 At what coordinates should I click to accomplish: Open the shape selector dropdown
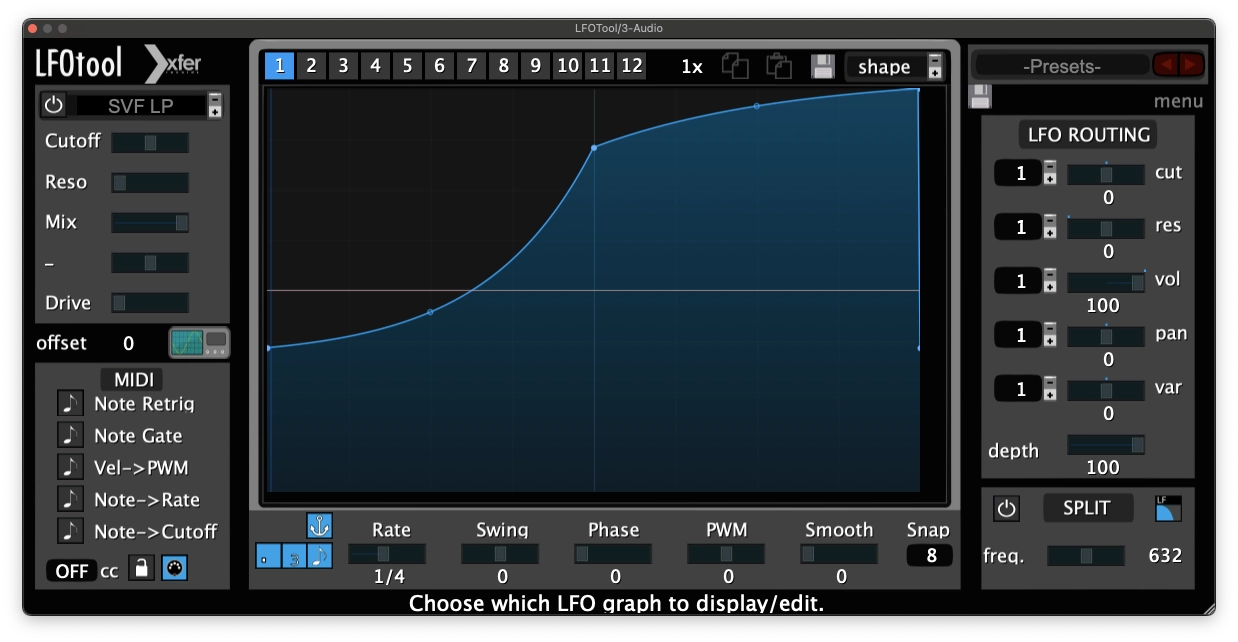point(885,67)
